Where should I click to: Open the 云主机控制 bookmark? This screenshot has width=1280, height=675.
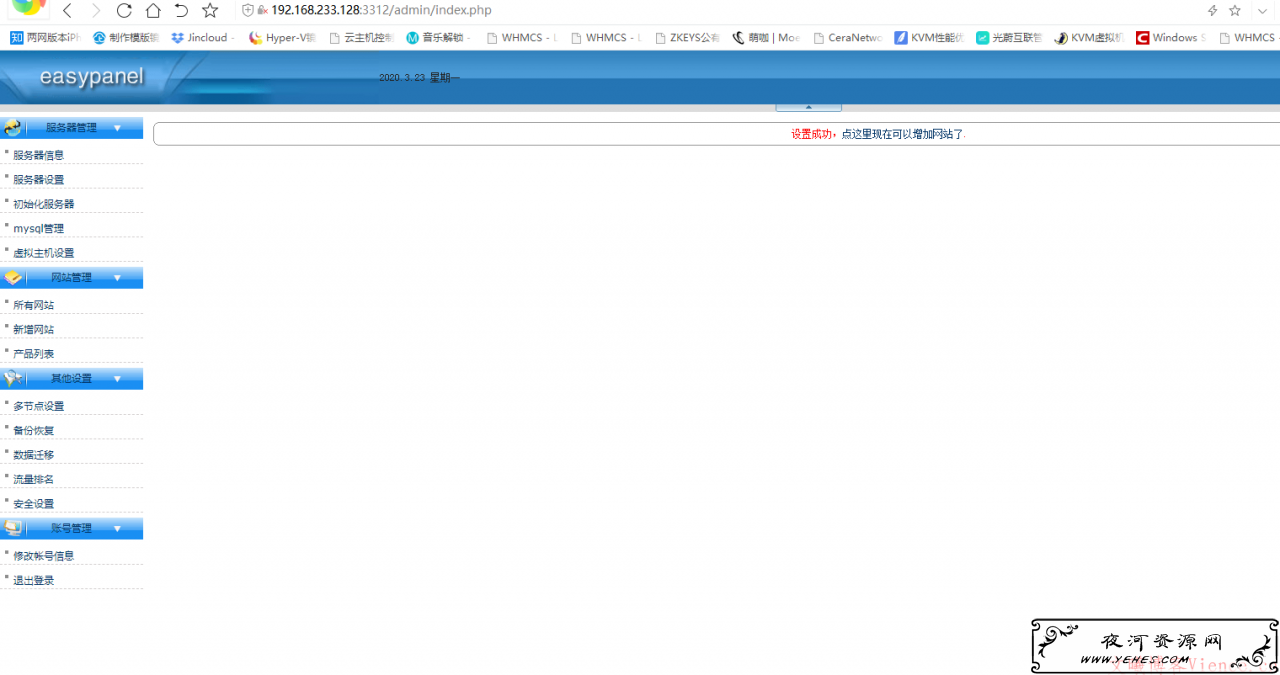click(x=360, y=38)
